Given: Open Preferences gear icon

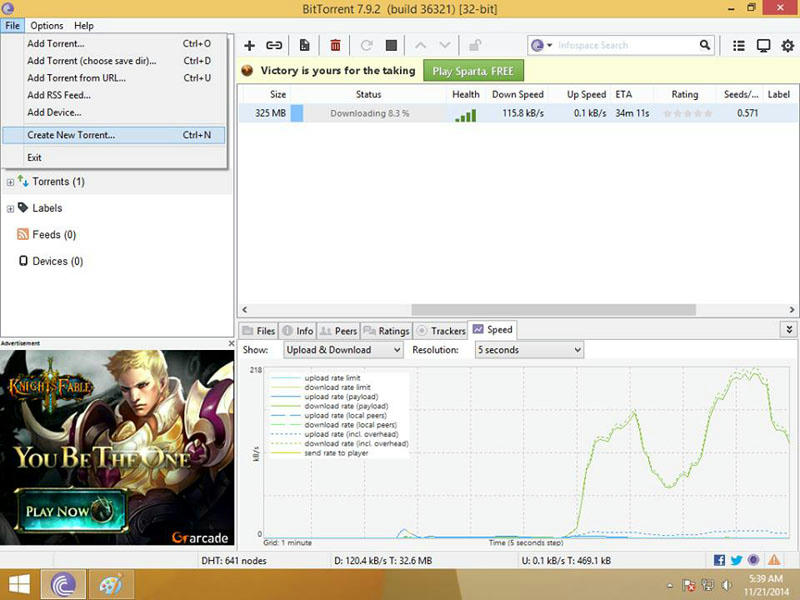Looking at the screenshot, I should 788,46.
